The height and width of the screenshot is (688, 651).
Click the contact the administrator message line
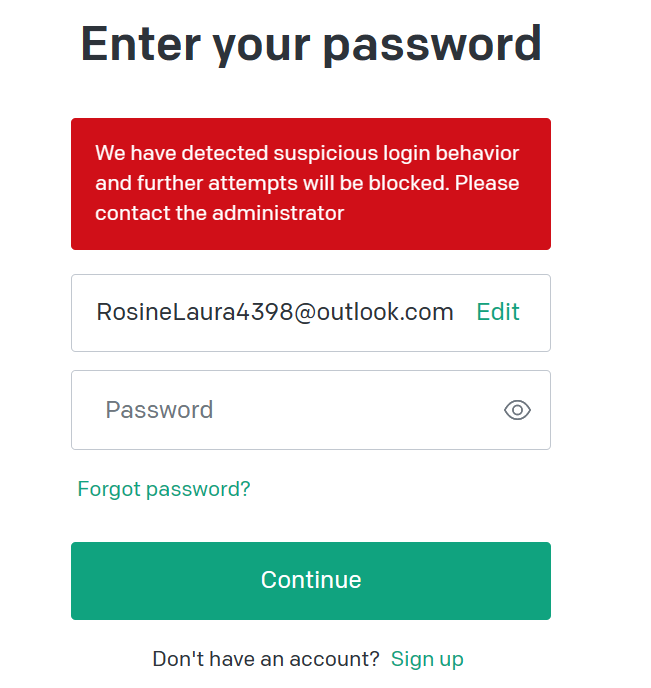click(220, 213)
